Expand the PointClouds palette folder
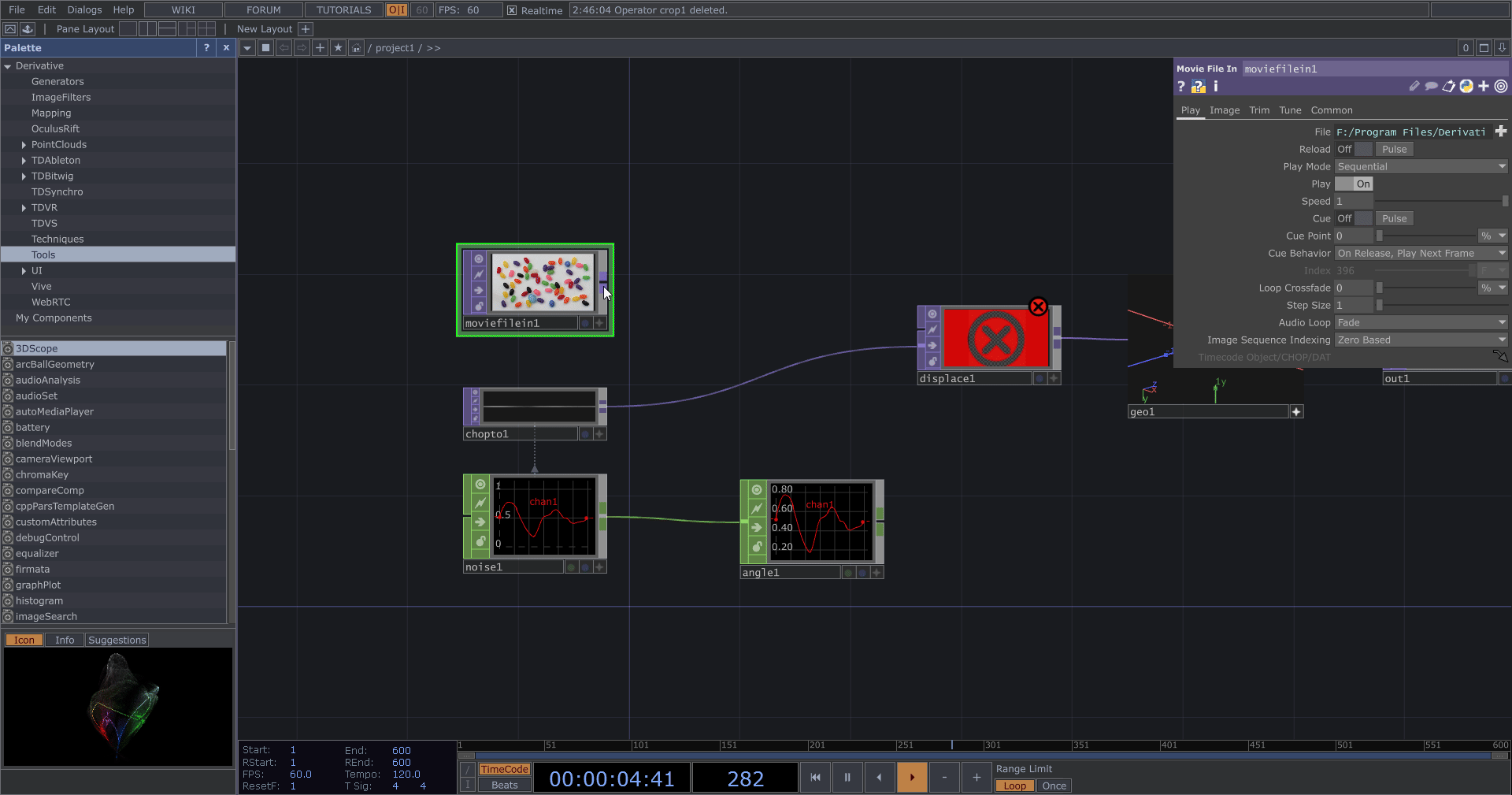 (x=24, y=145)
